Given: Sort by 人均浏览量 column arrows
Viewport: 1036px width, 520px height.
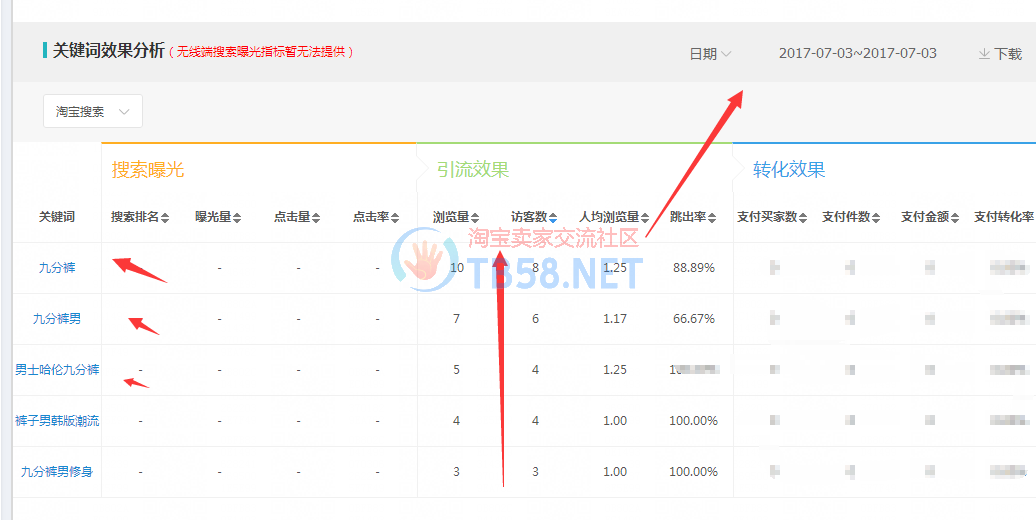Looking at the screenshot, I should pyautogui.click(x=645, y=217).
